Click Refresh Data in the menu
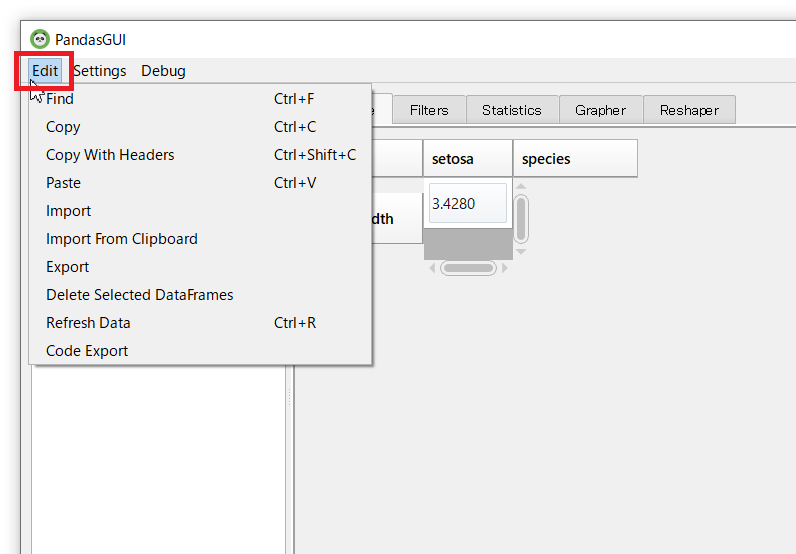Viewport: 796px width, 554px height. click(88, 323)
